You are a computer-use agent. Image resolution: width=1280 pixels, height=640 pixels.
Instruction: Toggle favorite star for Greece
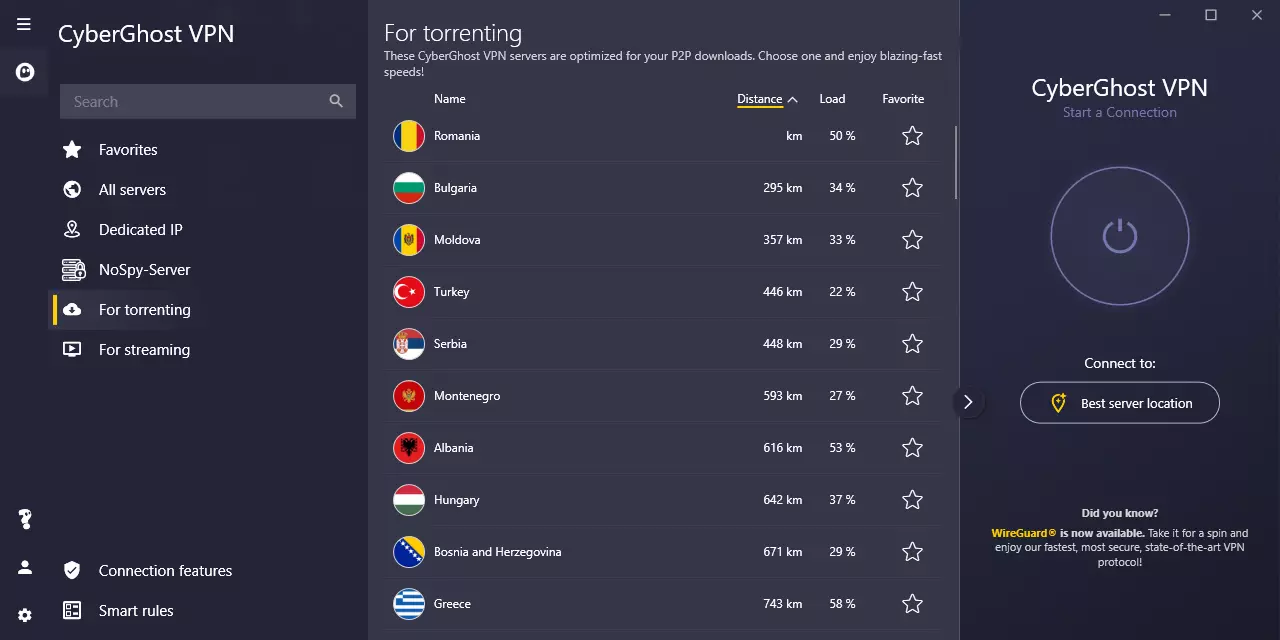point(912,604)
